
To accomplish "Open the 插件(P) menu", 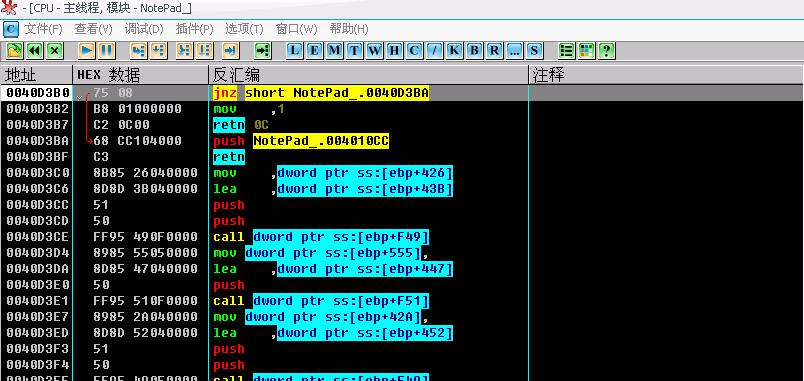I will [x=194, y=29].
